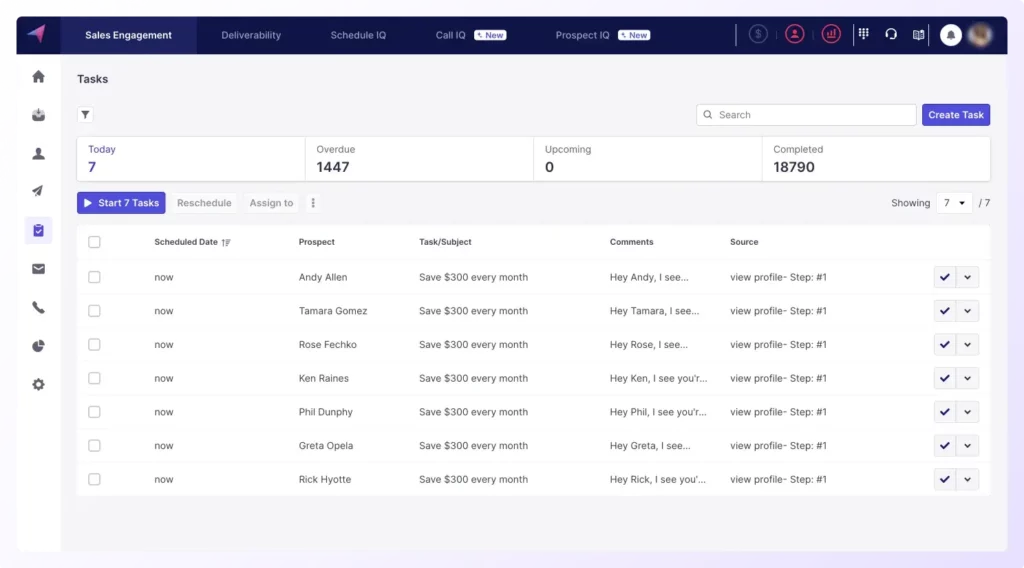Check the Rose Fechko row checkbox
1024x568 pixels.
point(94,345)
